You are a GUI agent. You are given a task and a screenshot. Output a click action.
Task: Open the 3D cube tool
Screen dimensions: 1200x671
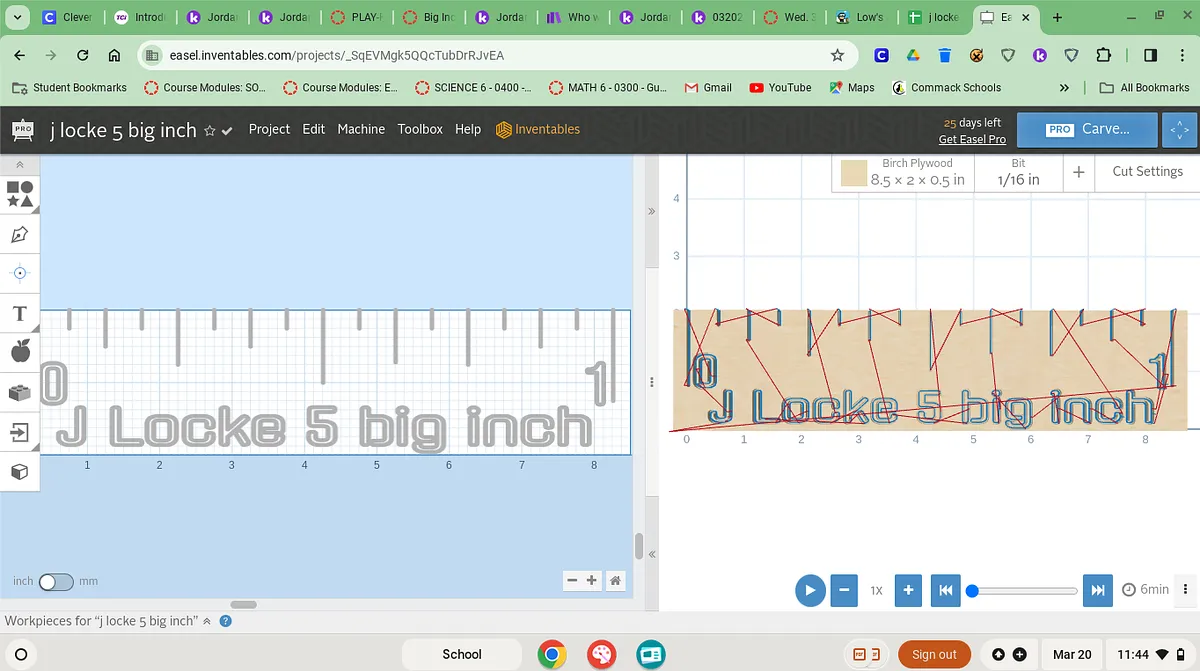pyautogui.click(x=19, y=471)
